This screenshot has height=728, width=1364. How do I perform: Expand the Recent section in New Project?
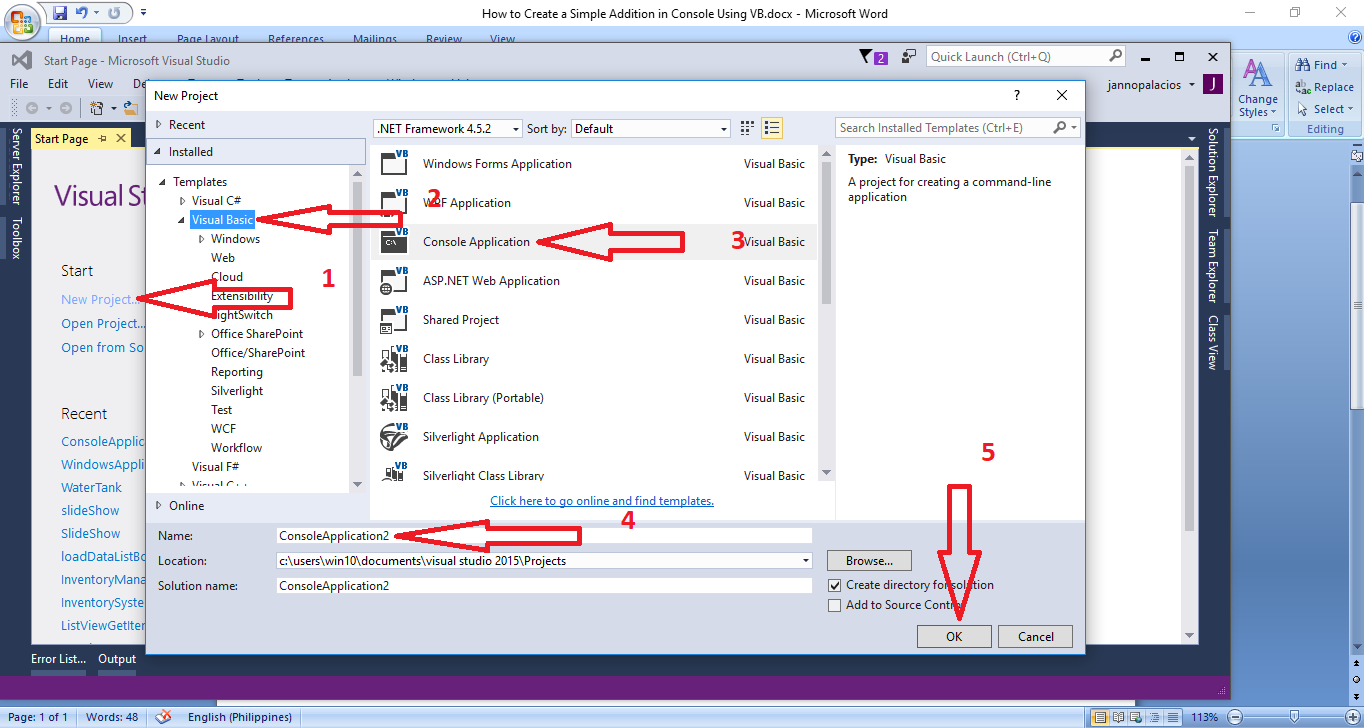pyautogui.click(x=159, y=125)
